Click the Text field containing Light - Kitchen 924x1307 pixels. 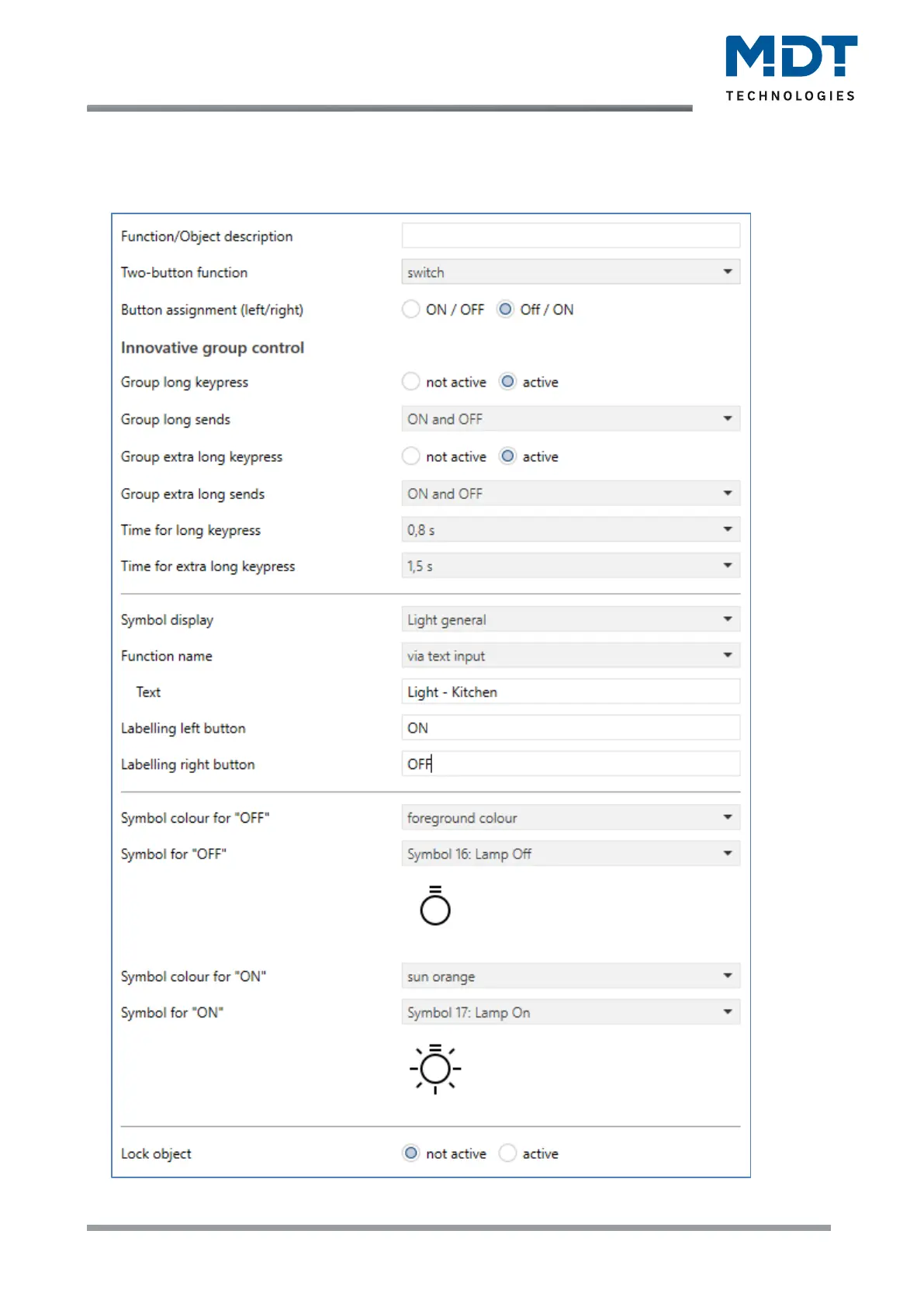[570, 692]
